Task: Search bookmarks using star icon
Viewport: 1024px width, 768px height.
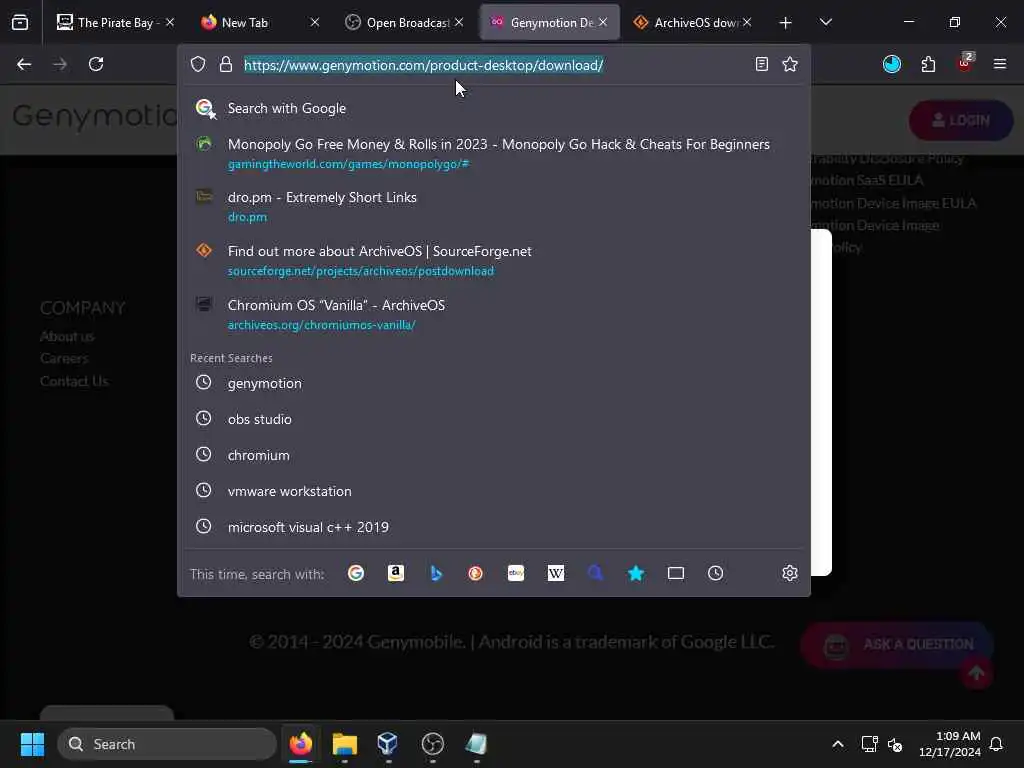Action: pos(635,573)
